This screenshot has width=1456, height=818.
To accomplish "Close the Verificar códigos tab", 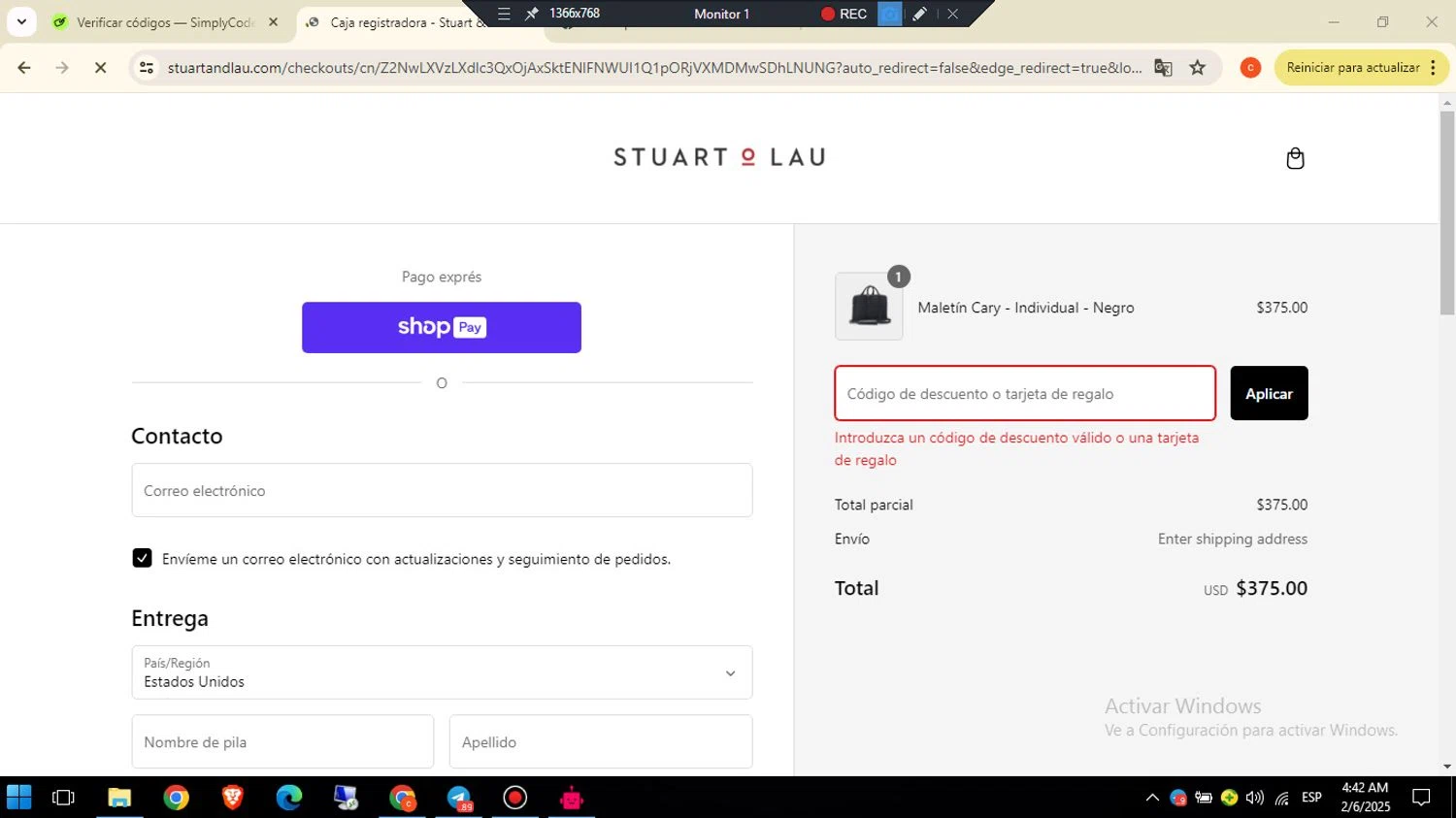I will (273, 21).
